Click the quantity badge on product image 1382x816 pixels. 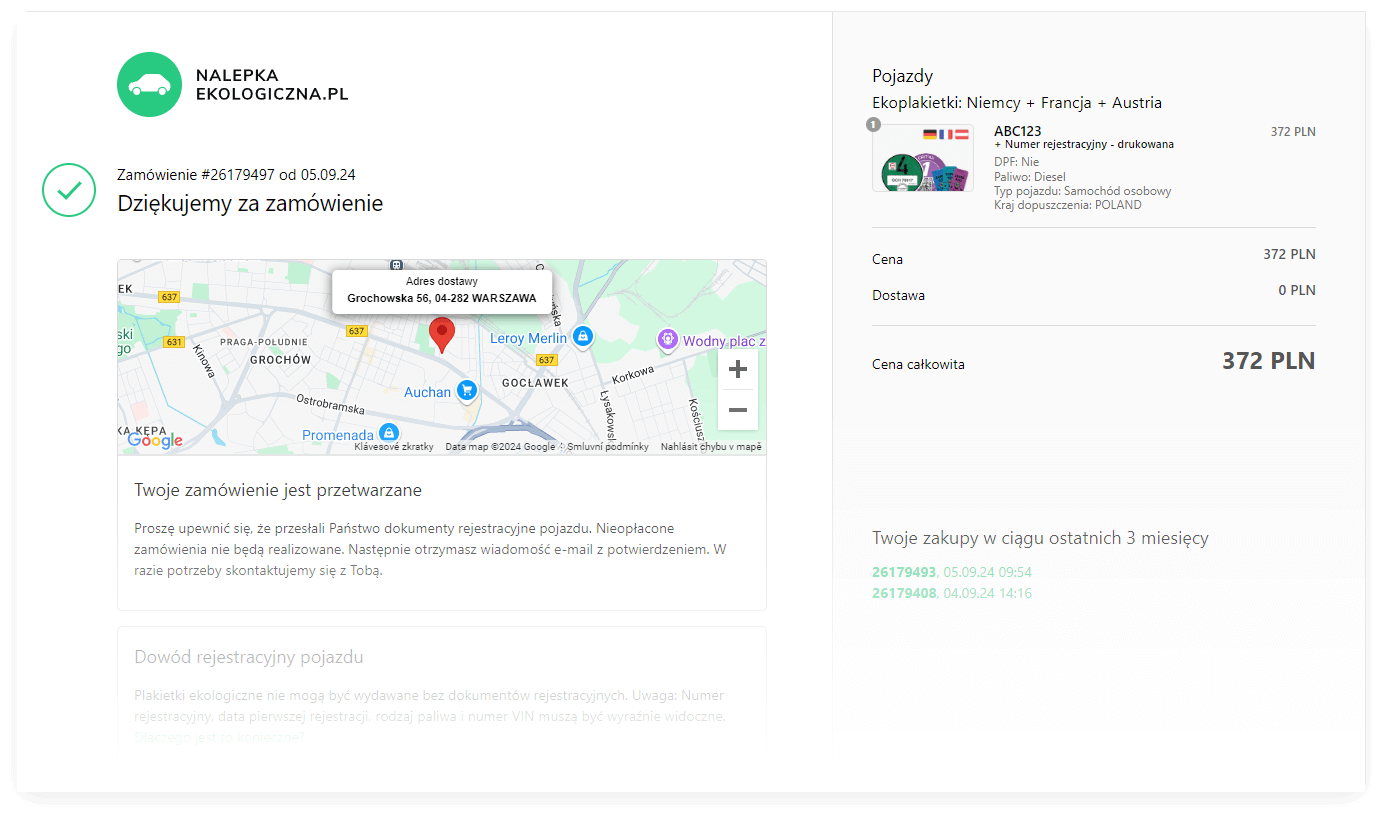coord(873,125)
